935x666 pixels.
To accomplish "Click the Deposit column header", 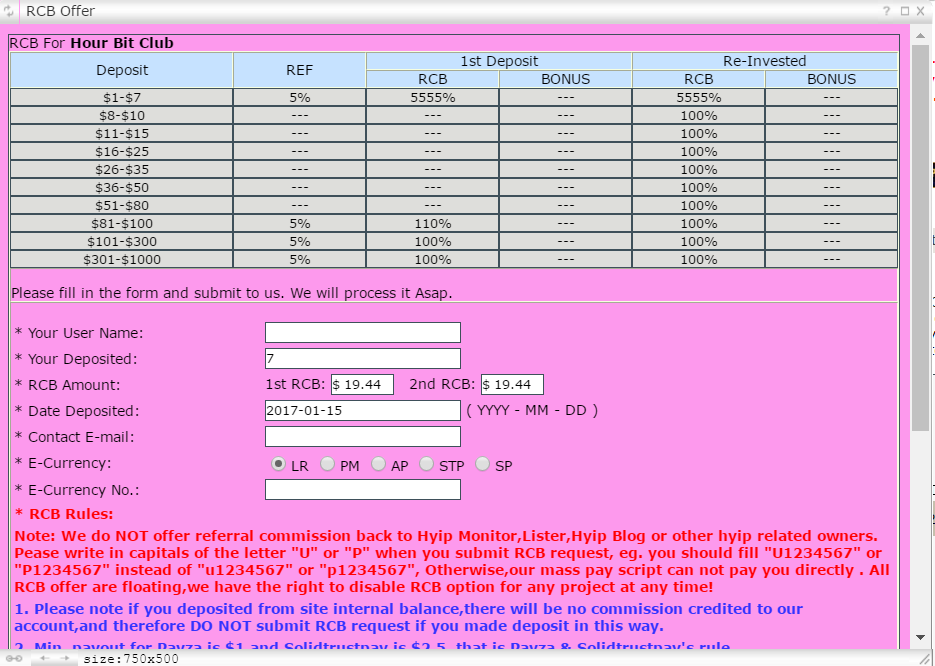I will tap(122, 70).
